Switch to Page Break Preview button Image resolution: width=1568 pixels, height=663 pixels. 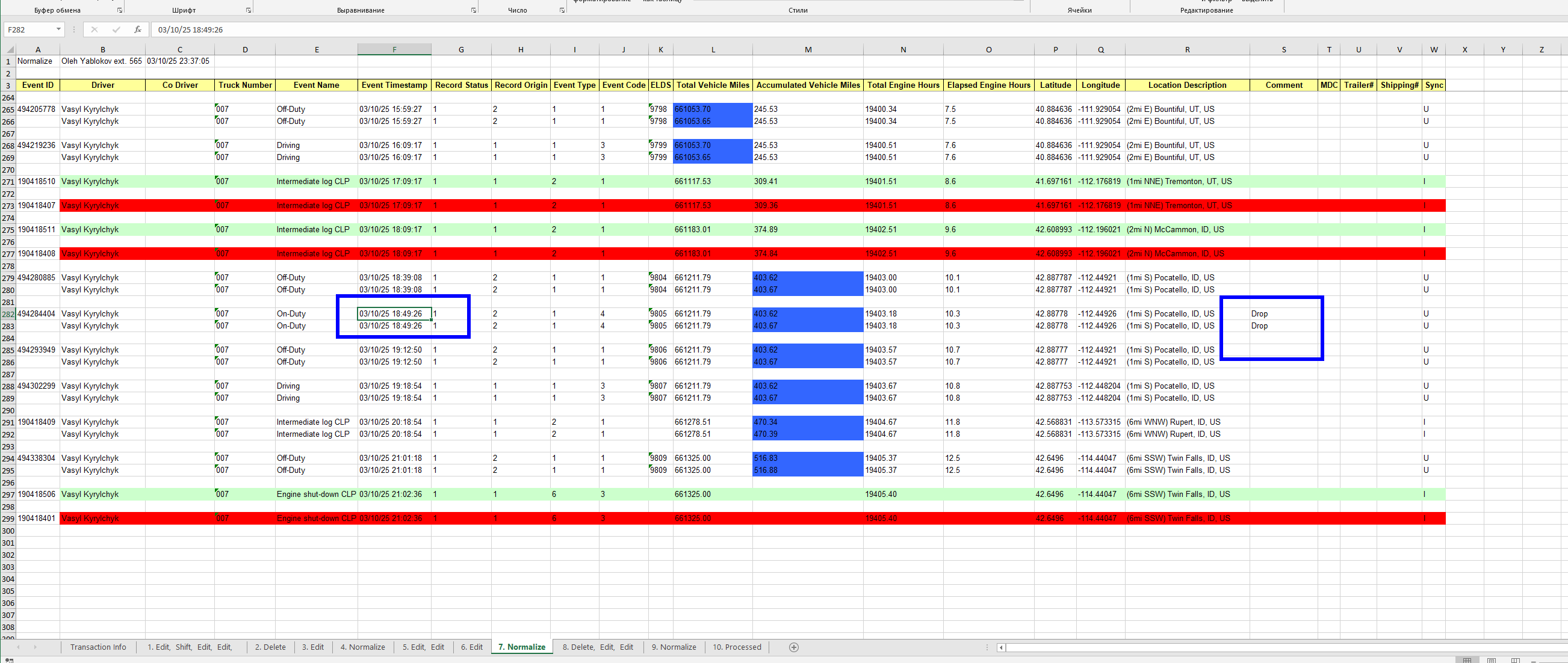[x=1515, y=660]
